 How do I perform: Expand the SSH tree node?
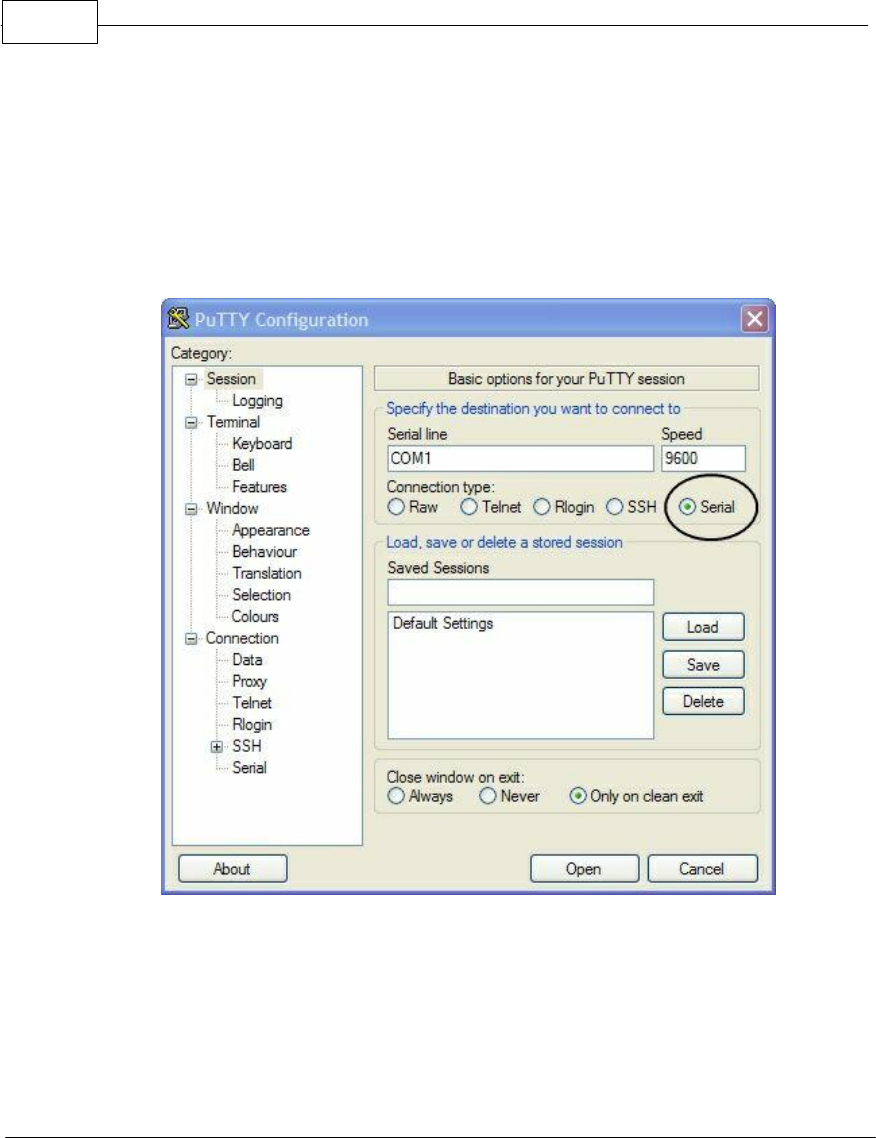tap(216, 747)
